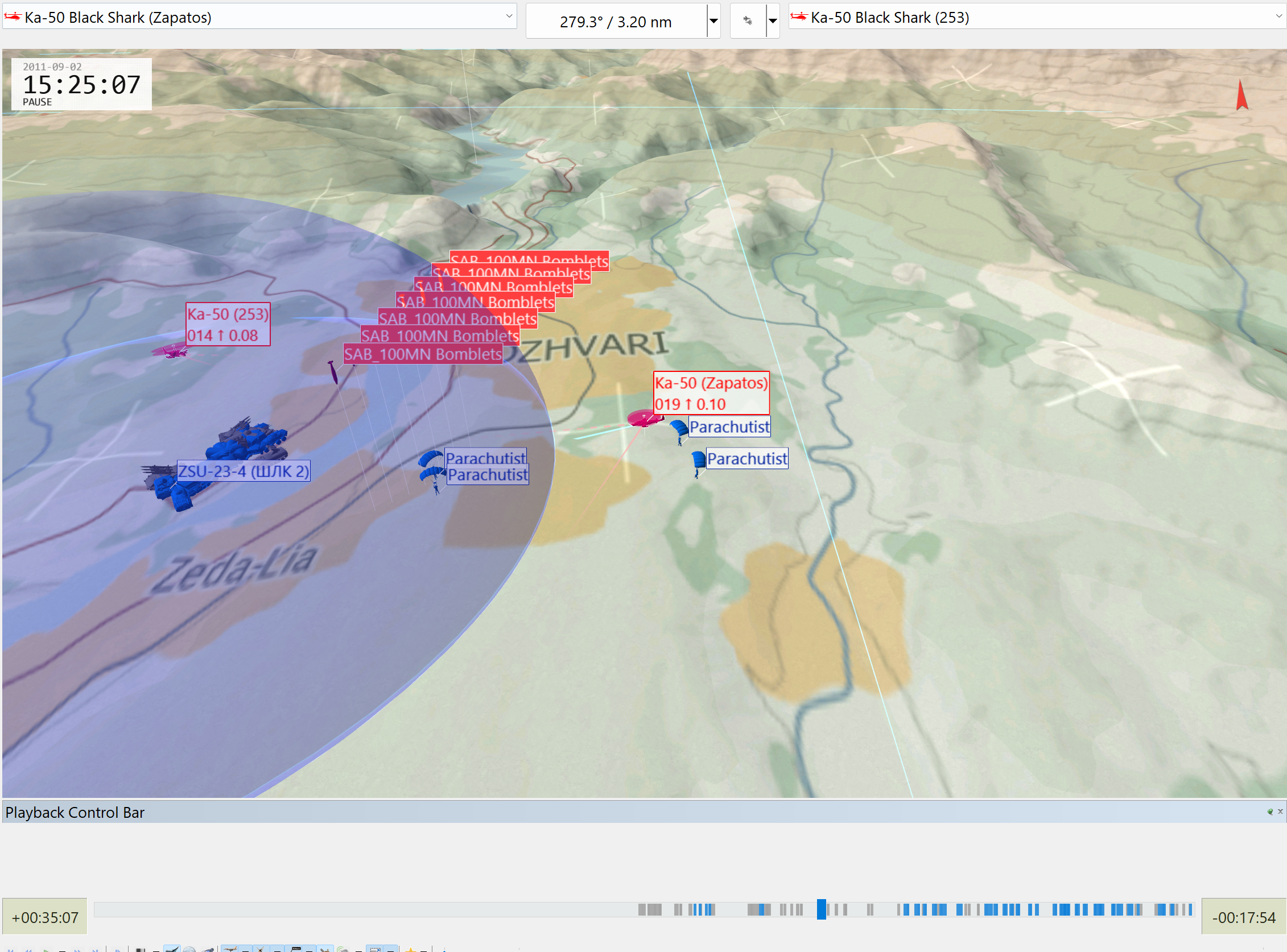Open the Ka-50 Black Shark (Zapatos) object selector
This screenshot has width=1287, height=952.
[x=259, y=16]
